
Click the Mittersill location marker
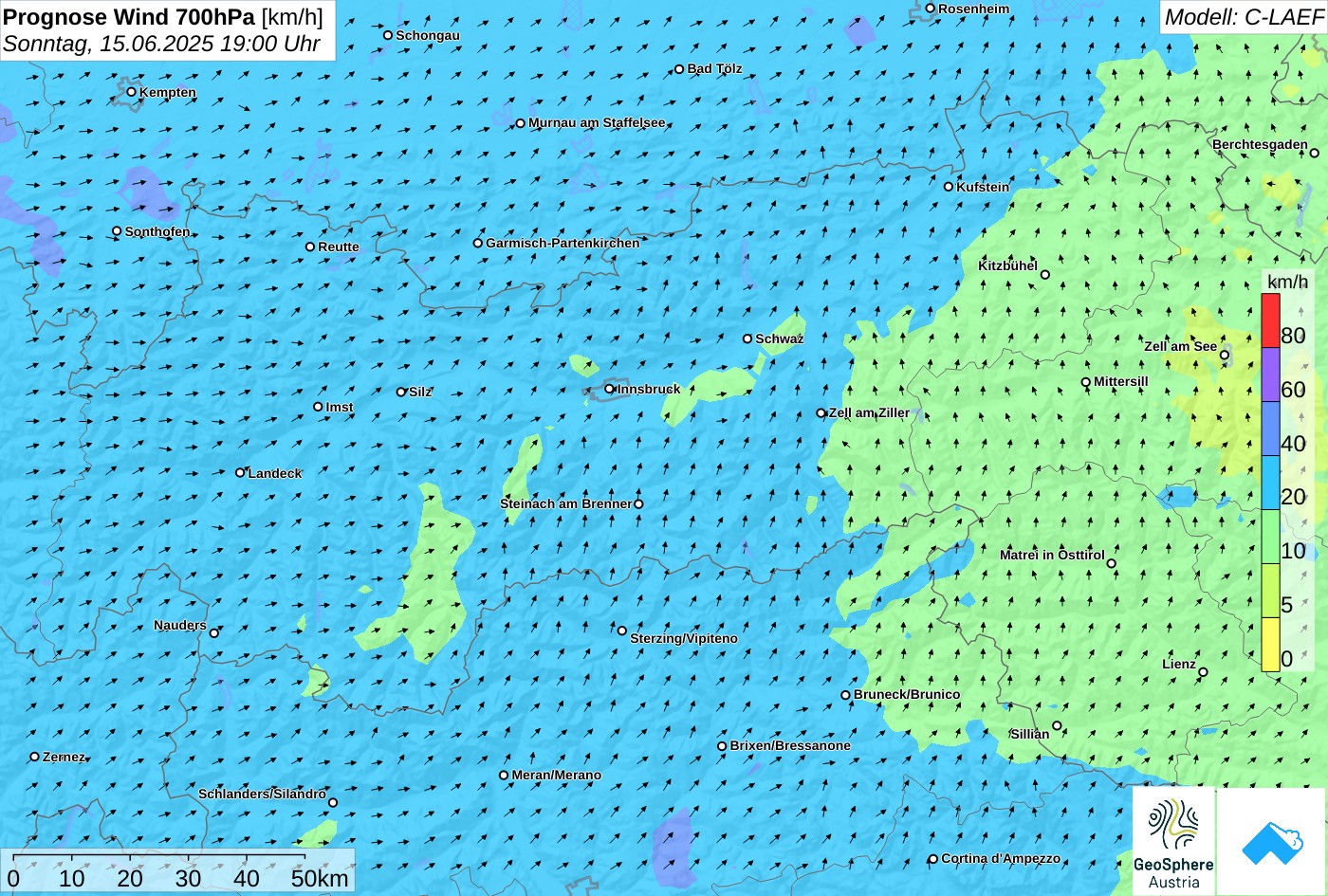1086,382
